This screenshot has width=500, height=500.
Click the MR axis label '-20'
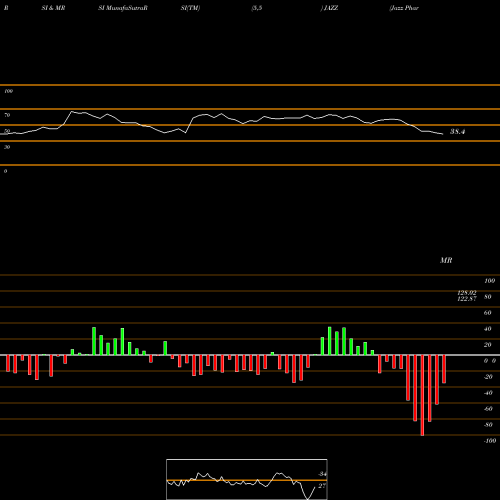tap(488, 377)
